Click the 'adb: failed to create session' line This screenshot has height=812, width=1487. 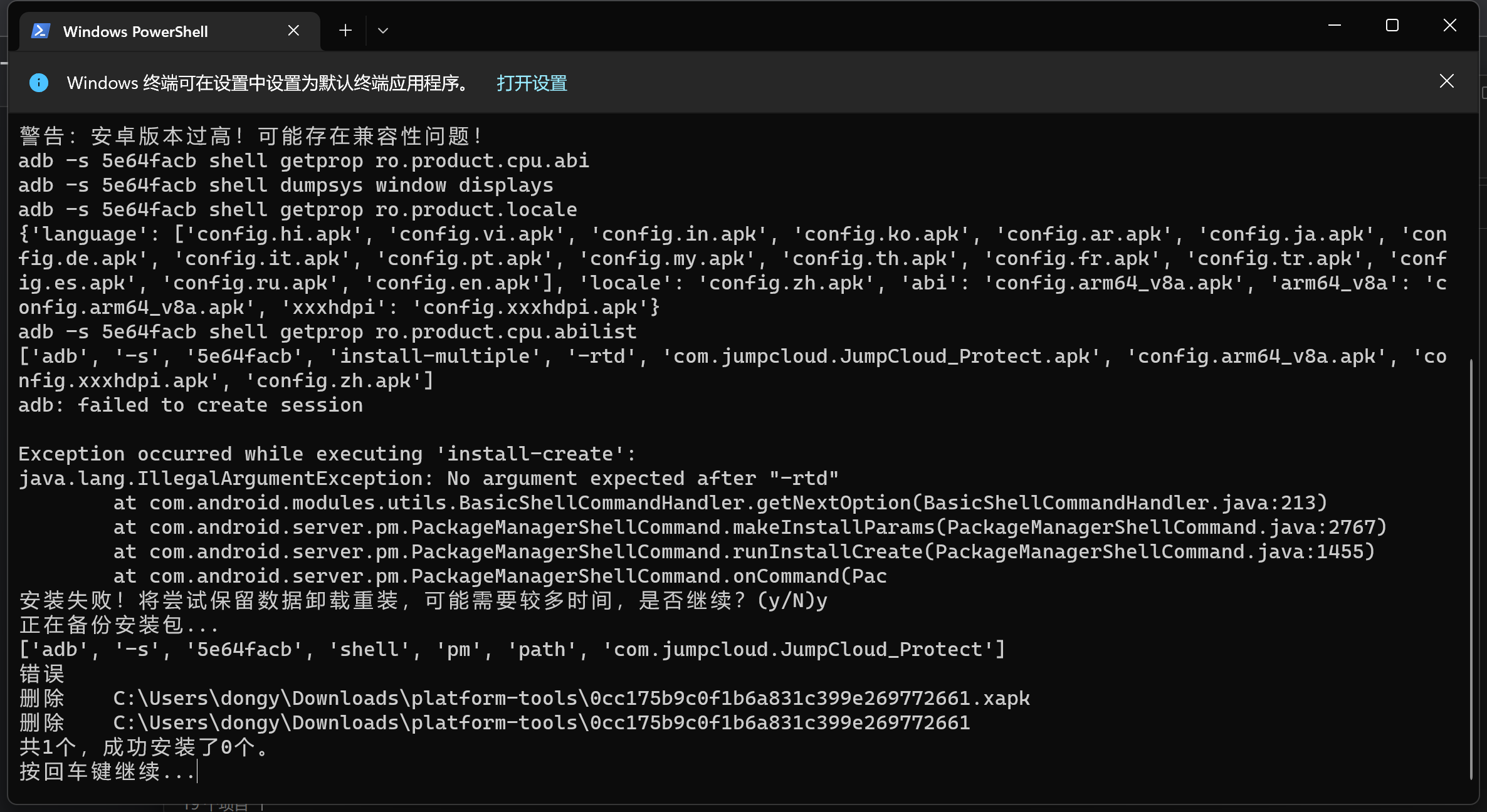point(191,405)
